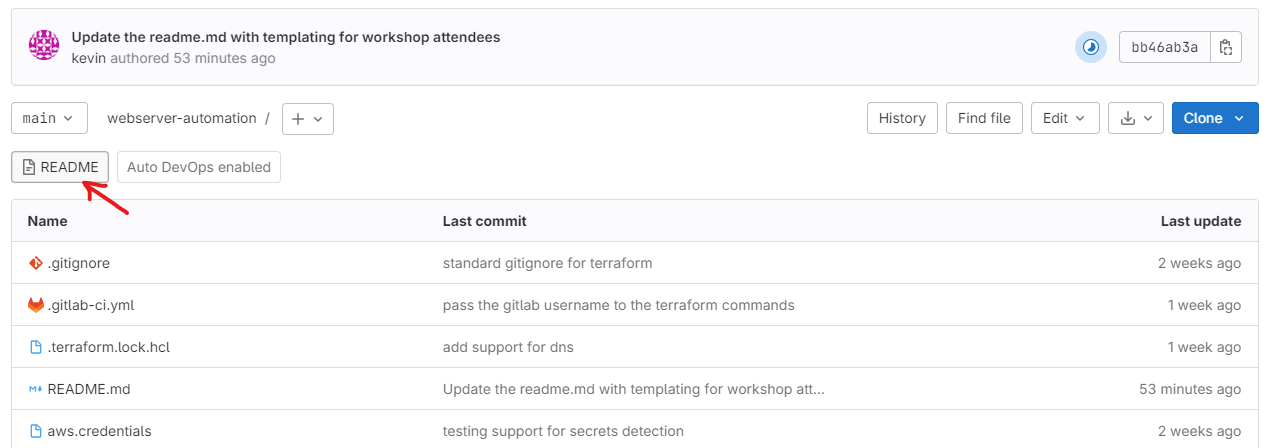1282x448 pixels.
Task: Open webserver-automation breadcrumb link
Action: [182, 118]
